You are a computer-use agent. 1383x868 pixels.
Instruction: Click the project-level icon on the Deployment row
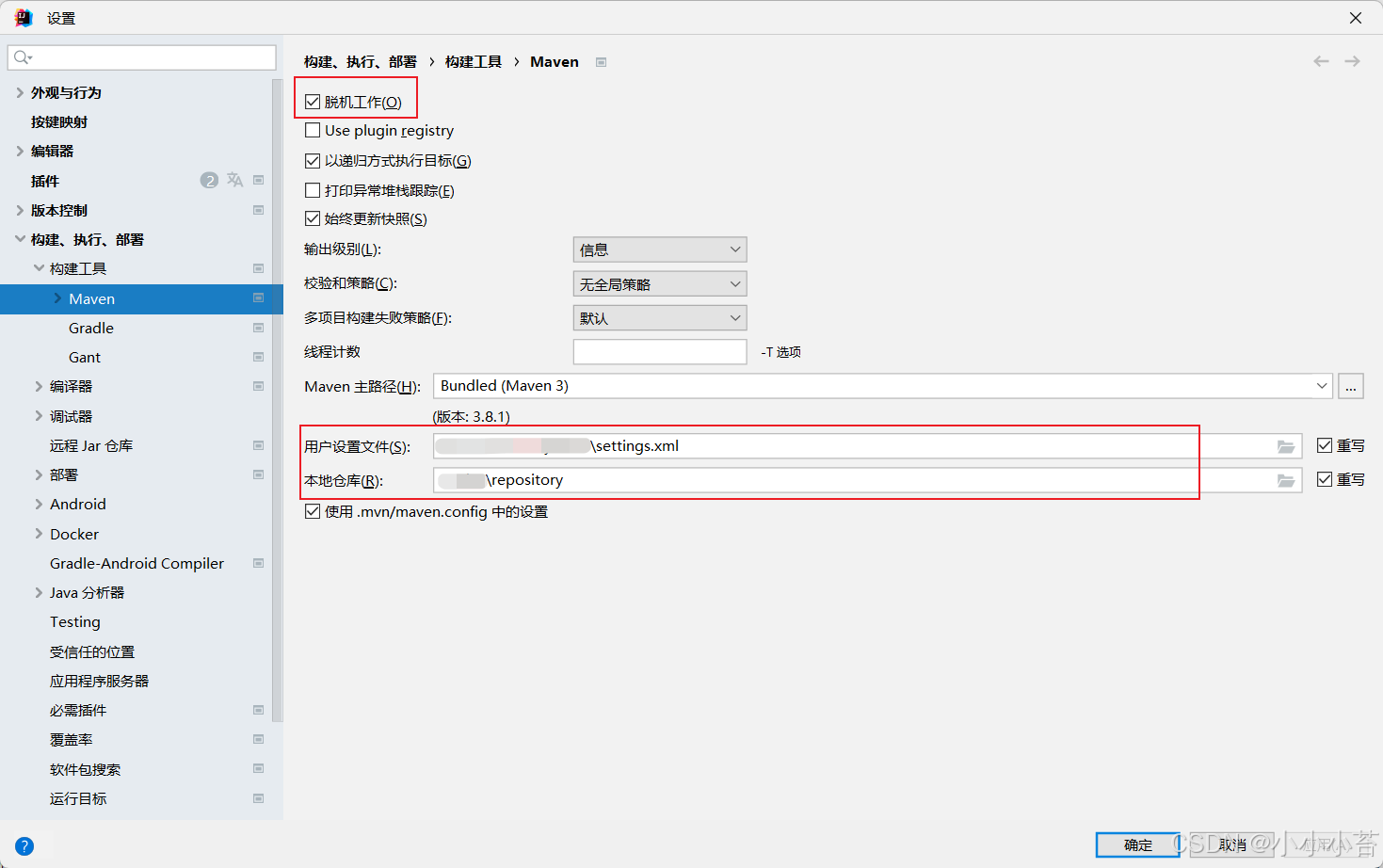point(258,474)
